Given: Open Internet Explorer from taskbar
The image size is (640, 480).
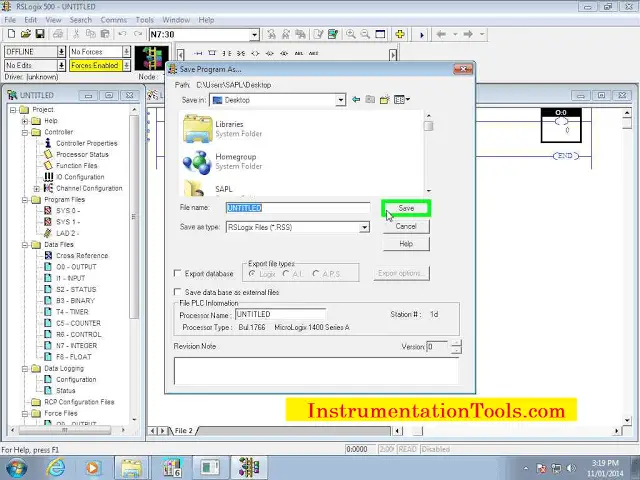Looking at the screenshot, I should (56, 467).
